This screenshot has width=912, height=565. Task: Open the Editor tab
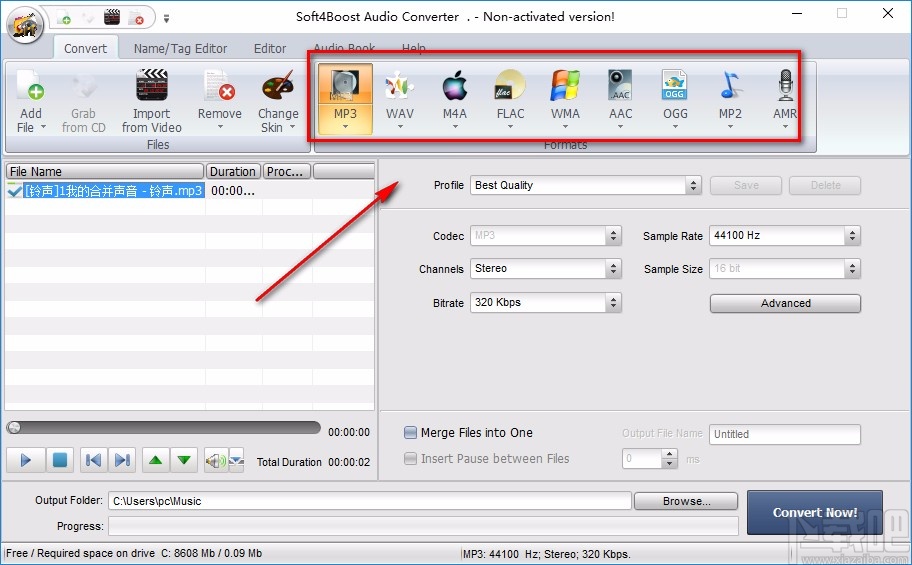coord(270,48)
